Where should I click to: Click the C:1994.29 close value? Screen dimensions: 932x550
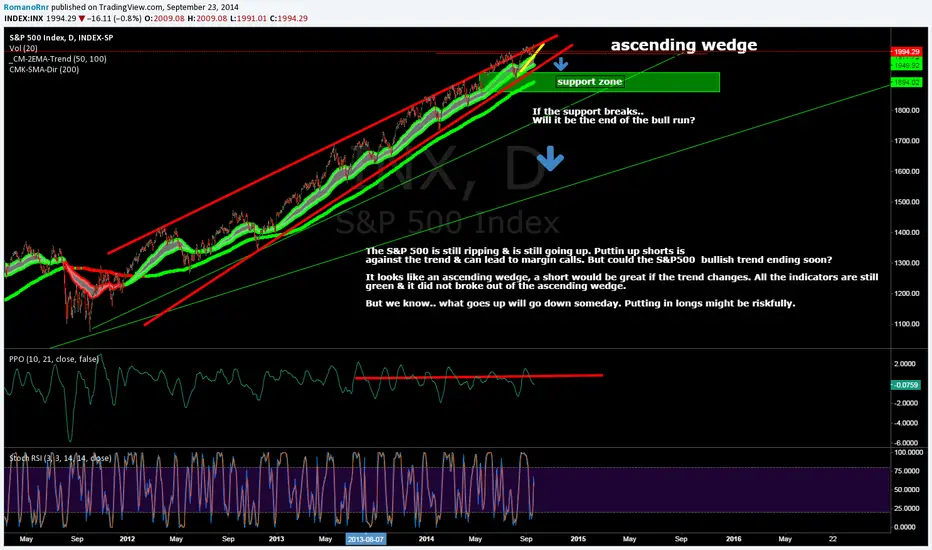289,18
